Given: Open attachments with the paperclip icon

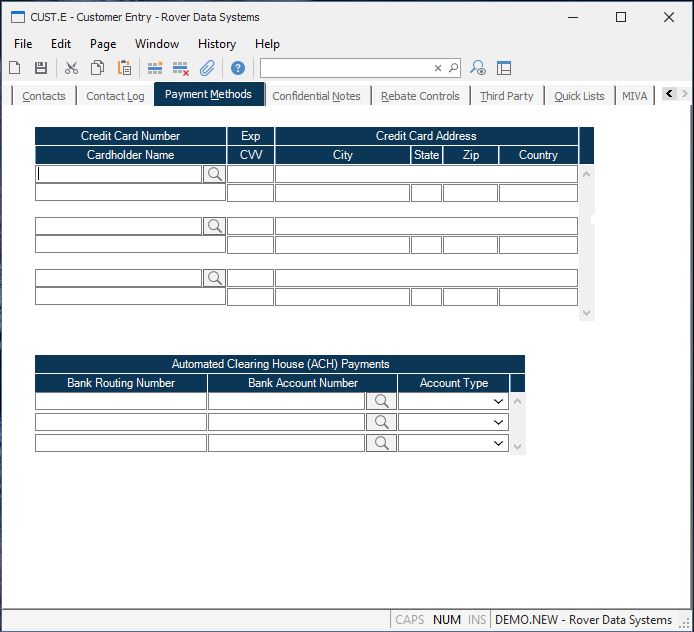Looking at the screenshot, I should point(207,68).
